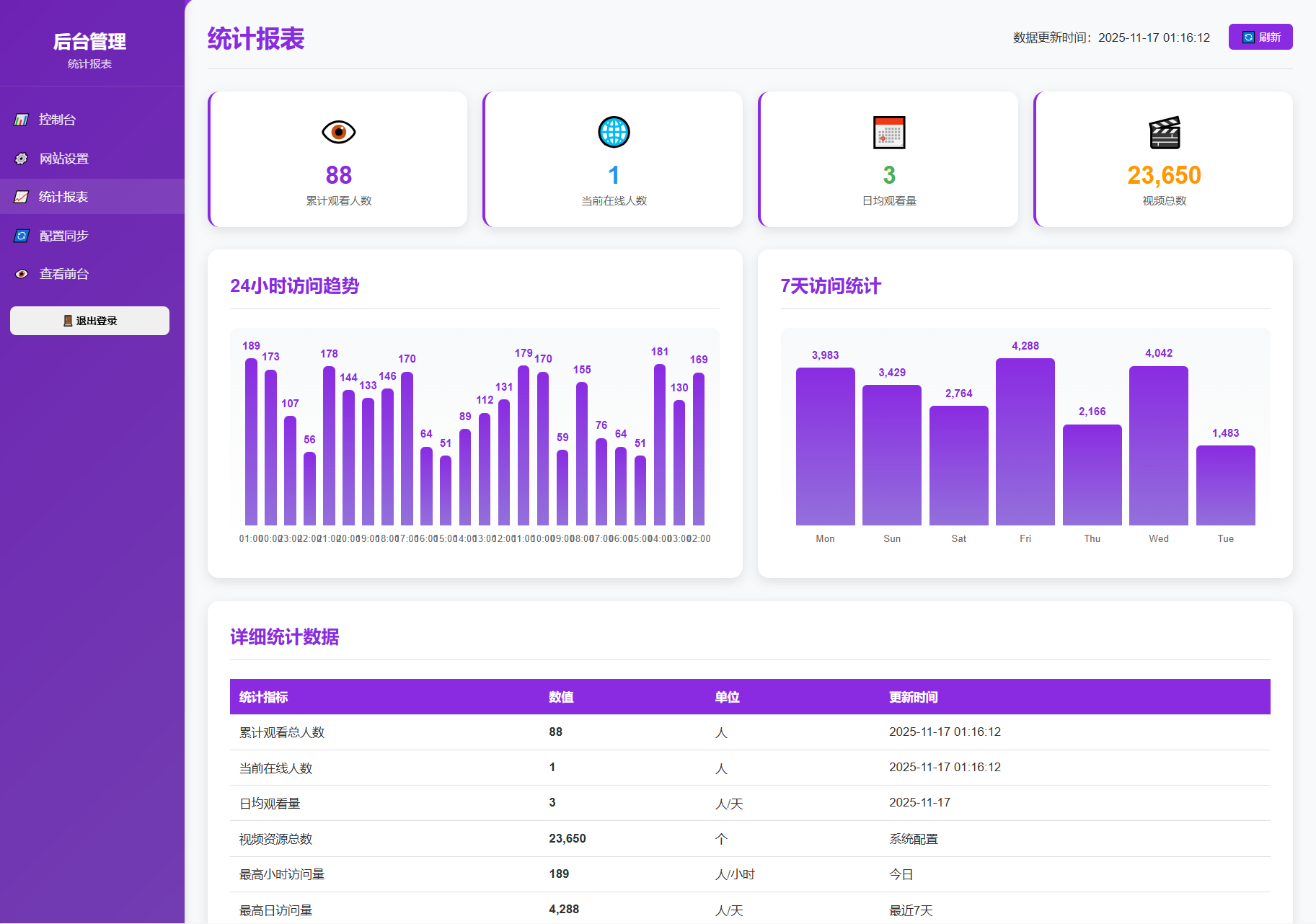The height and width of the screenshot is (924, 1316).
Task: Click the 退出登录 logout button
Action: point(89,320)
